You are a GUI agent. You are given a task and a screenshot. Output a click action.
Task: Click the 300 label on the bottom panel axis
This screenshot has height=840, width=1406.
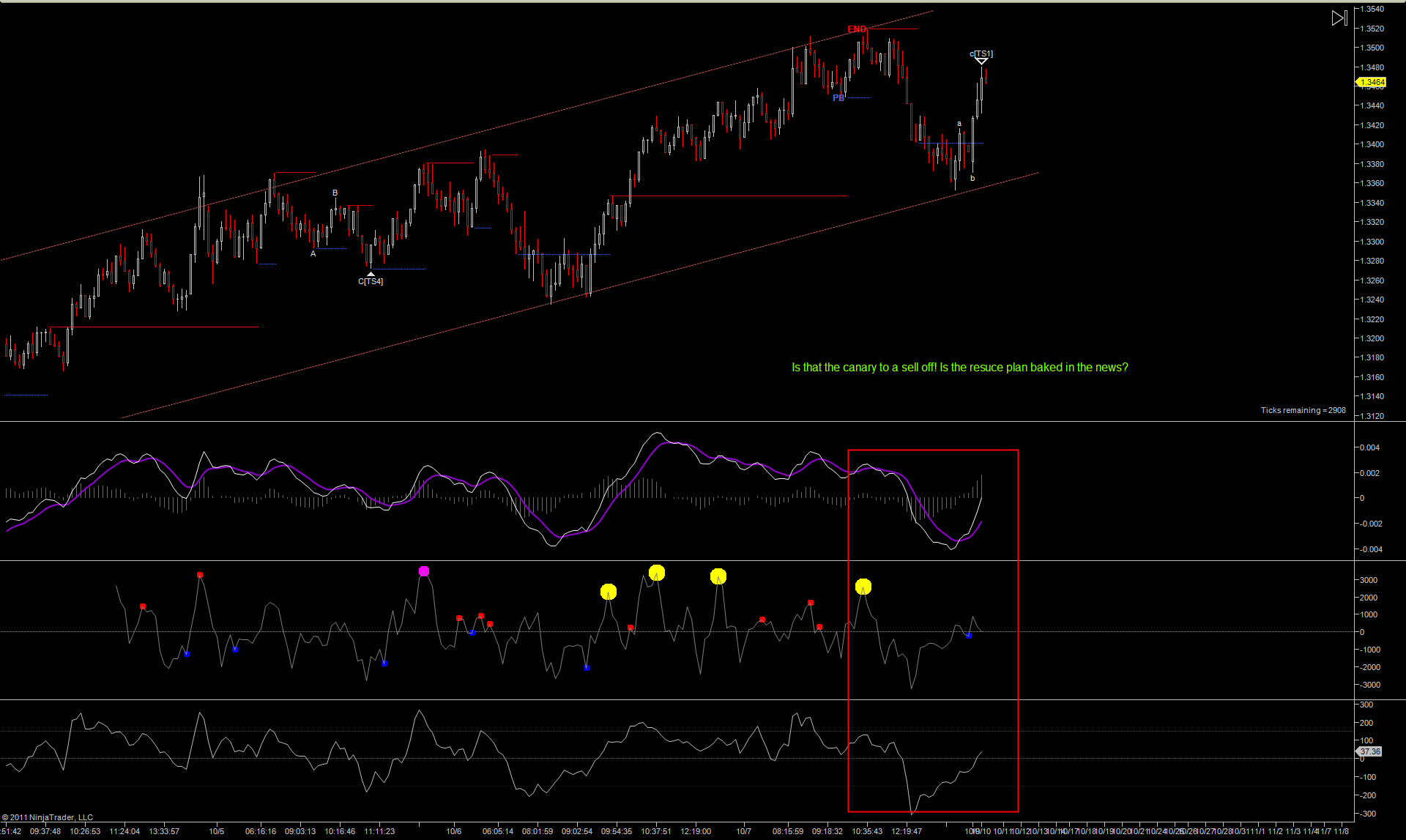1366,705
